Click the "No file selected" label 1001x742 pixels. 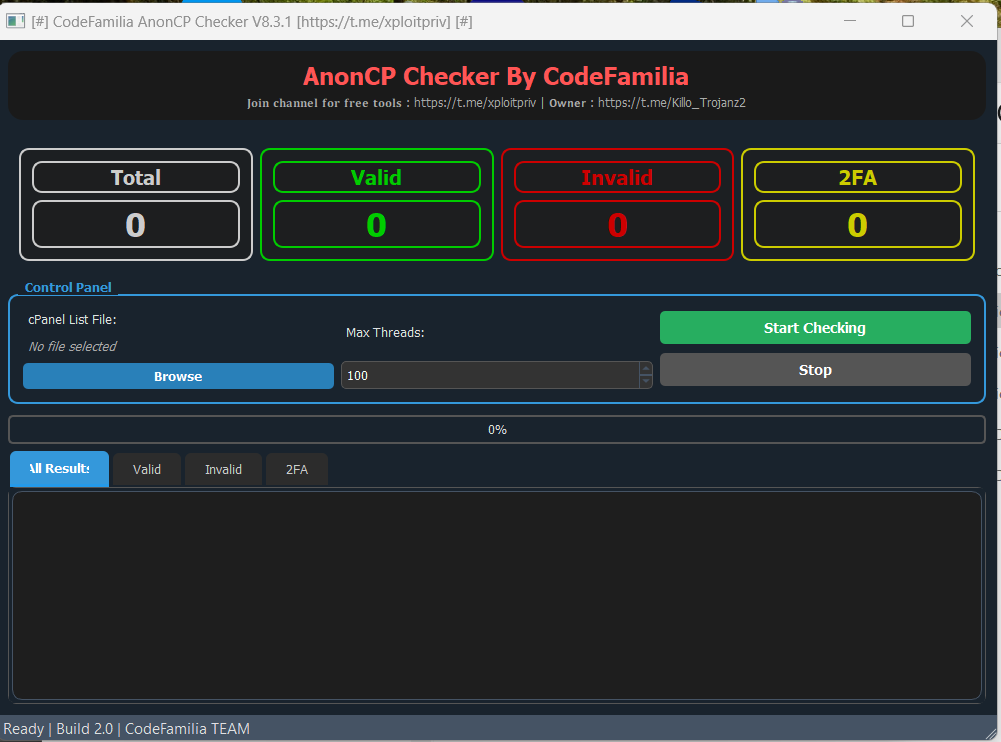[73, 347]
